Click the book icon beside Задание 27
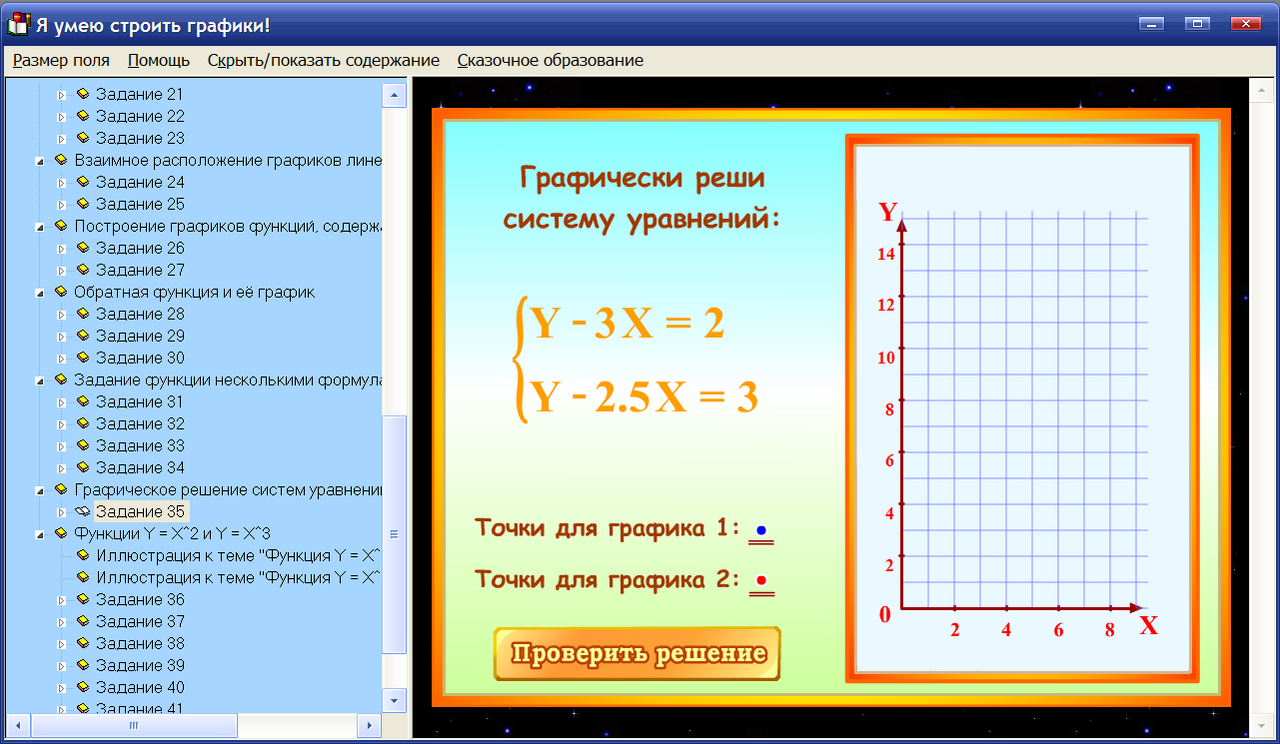 point(81,270)
